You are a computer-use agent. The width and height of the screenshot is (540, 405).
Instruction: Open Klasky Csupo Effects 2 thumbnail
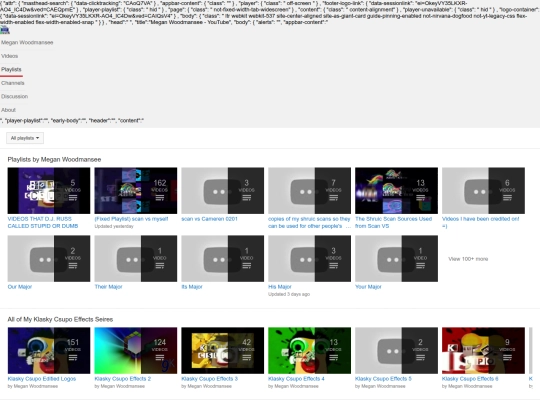pyautogui.click(x=136, y=351)
